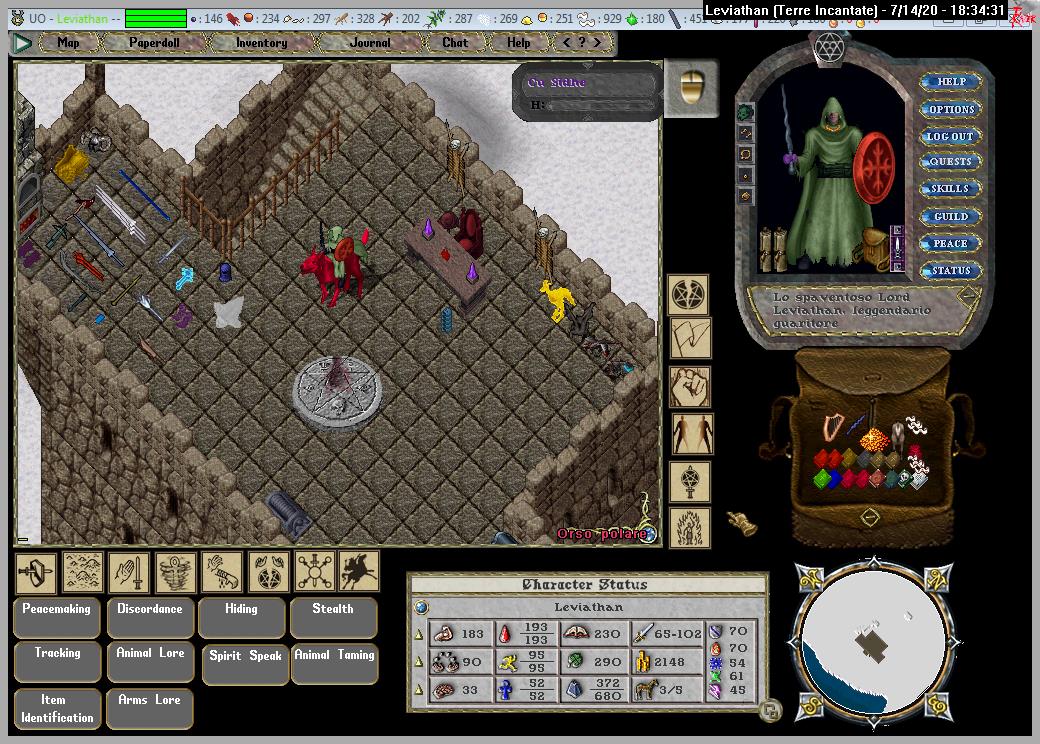Click the circular radar minimap

coord(874,643)
